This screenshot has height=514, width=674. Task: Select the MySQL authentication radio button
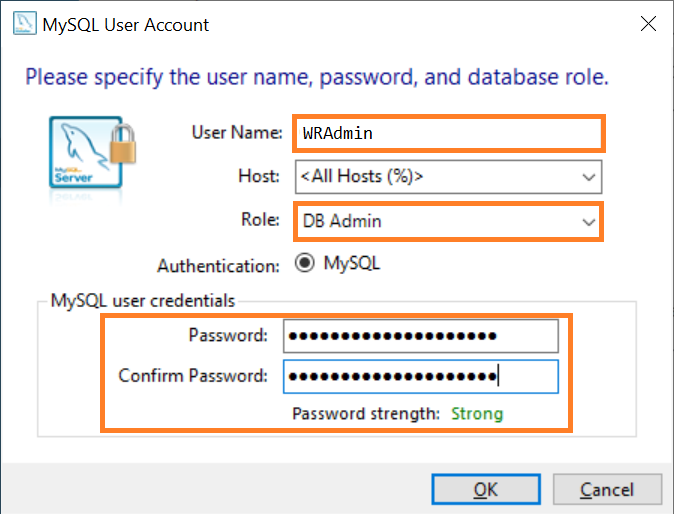point(305,263)
